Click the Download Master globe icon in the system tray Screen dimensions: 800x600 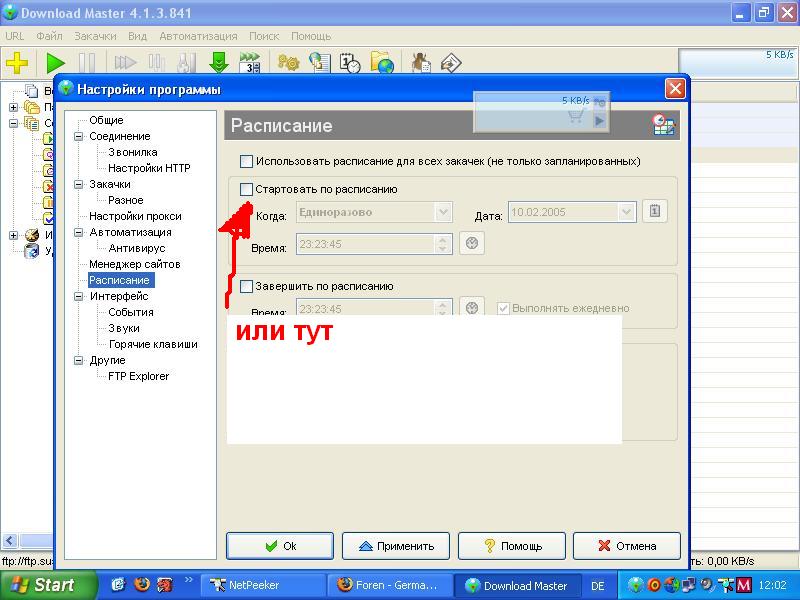pos(636,585)
